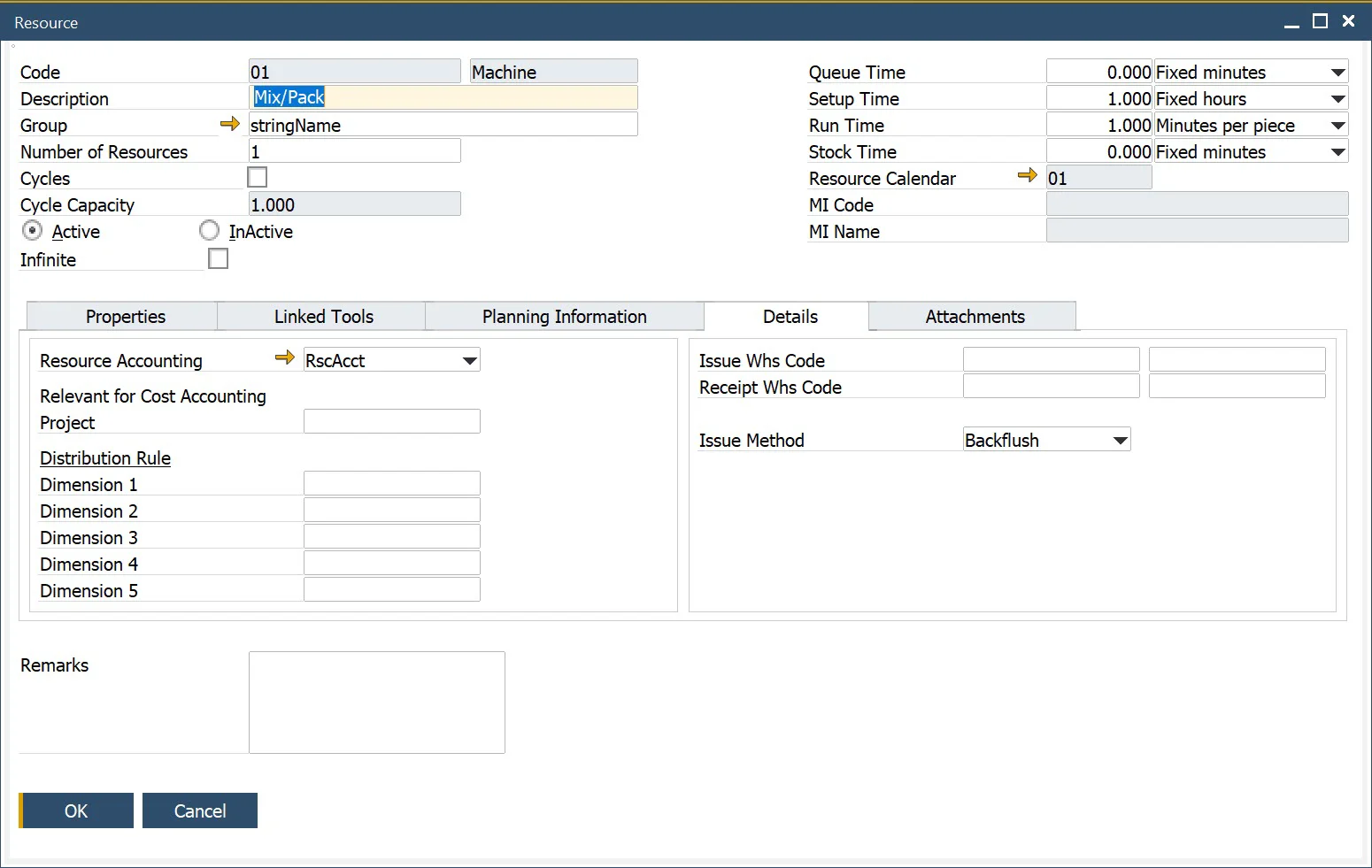This screenshot has height=868, width=1372.
Task: Click the Cancel button
Action: pos(200,810)
